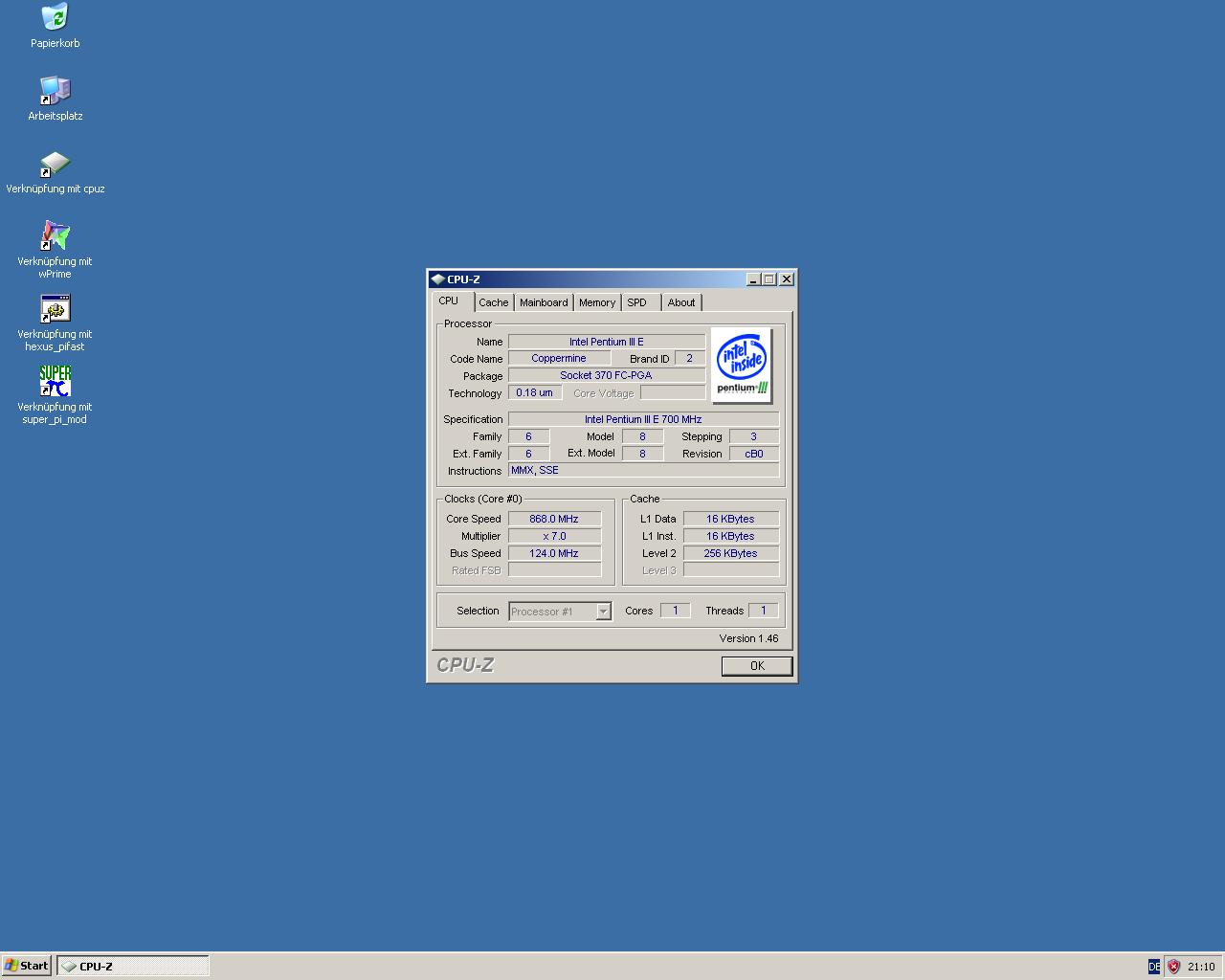Image resolution: width=1225 pixels, height=980 pixels.
Task: Click the Technology value 0.18 um
Action: coord(535,392)
